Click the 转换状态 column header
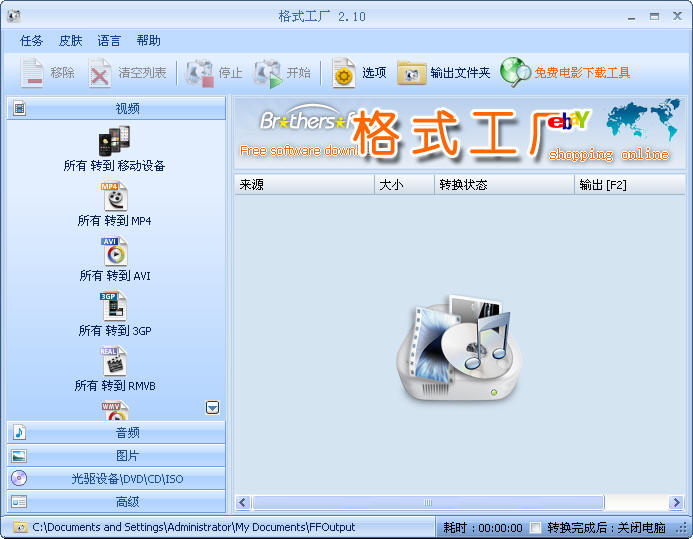Image resolution: width=693 pixels, height=539 pixels. [504, 185]
